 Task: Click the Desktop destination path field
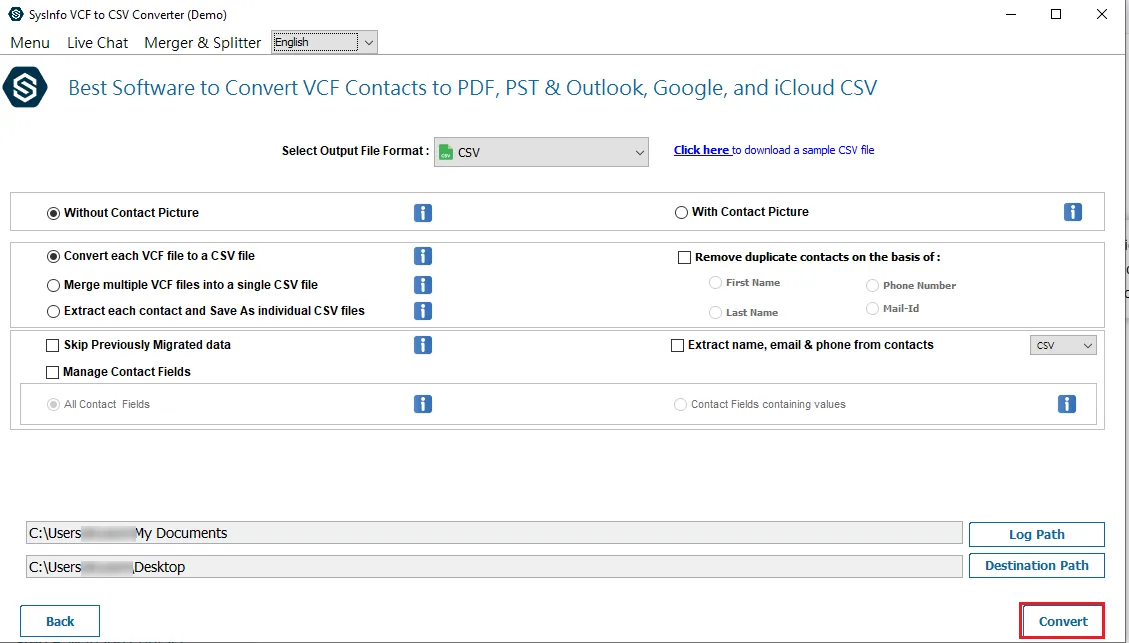tap(494, 567)
